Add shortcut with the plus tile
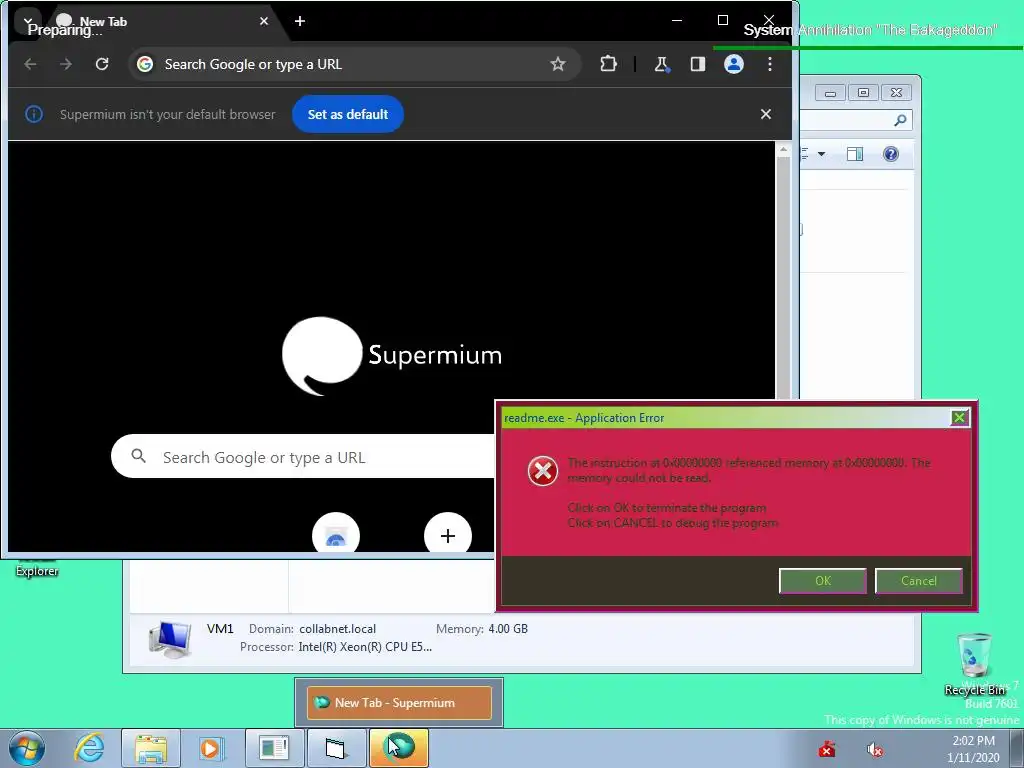The width and height of the screenshot is (1024, 768). [x=448, y=534]
